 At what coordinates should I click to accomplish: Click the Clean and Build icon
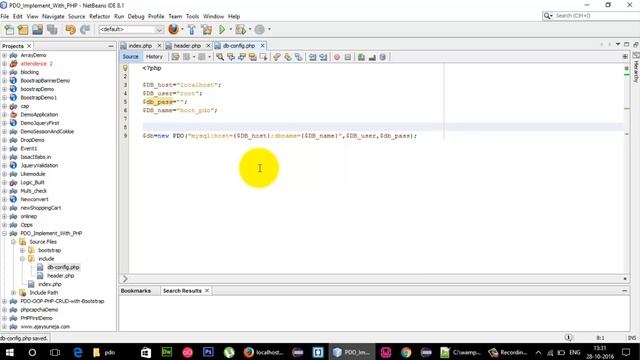click(207, 29)
